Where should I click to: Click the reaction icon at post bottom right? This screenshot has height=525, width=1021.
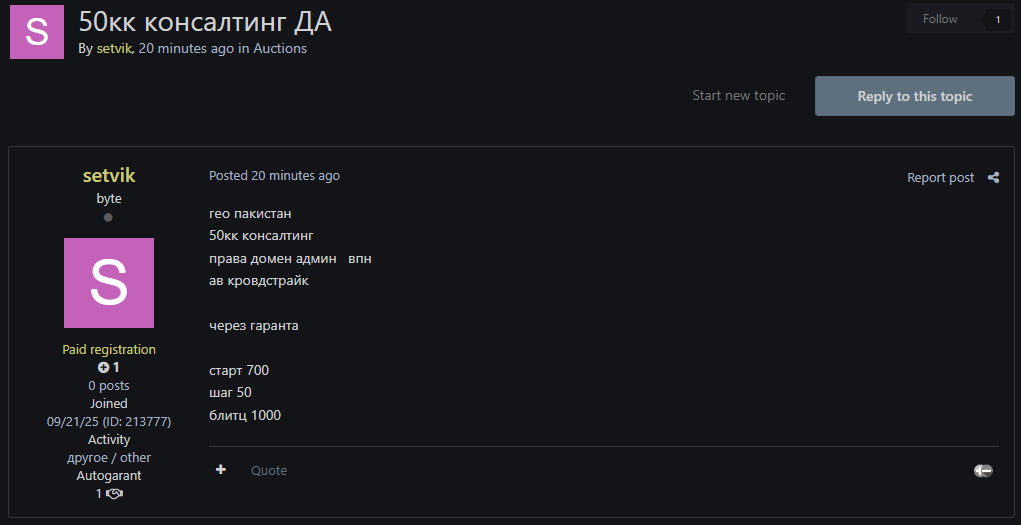click(x=983, y=470)
